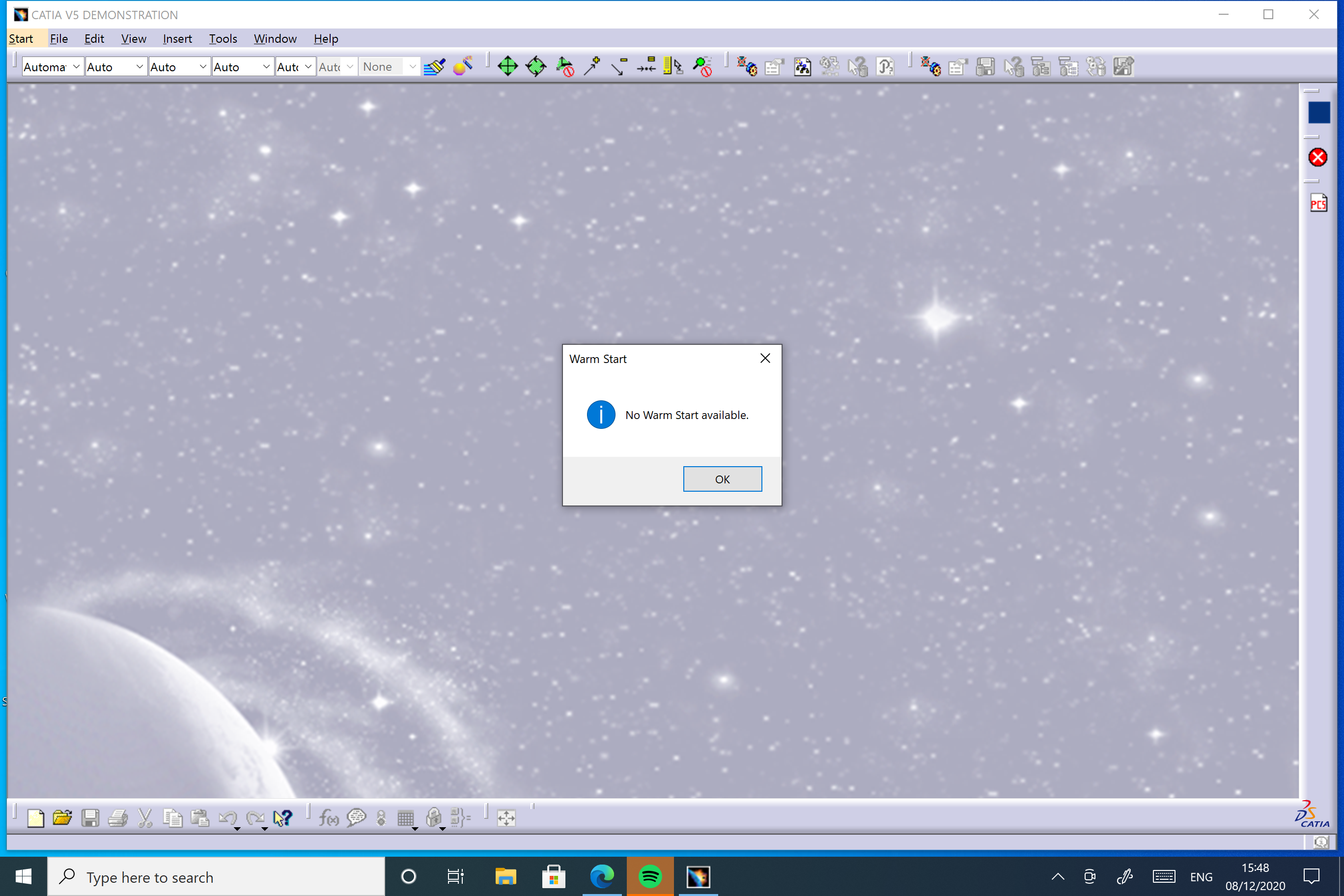Expand the greyed-out Auto dropdown
The image size is (1344, 896).
(x=350, y=67)
